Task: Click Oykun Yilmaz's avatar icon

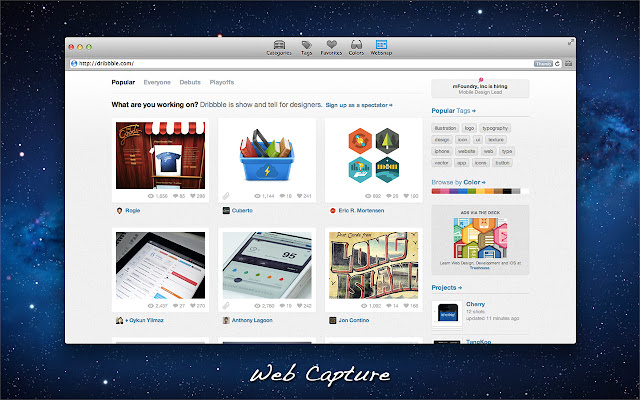Action: [x=119, y=320]
